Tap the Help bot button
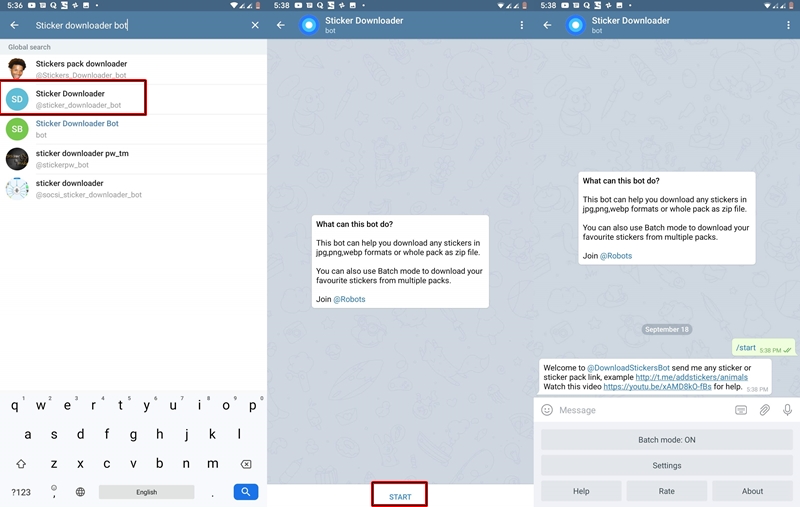Image resolution: width=800 pixels, height=507 pixels. [581, 491]
